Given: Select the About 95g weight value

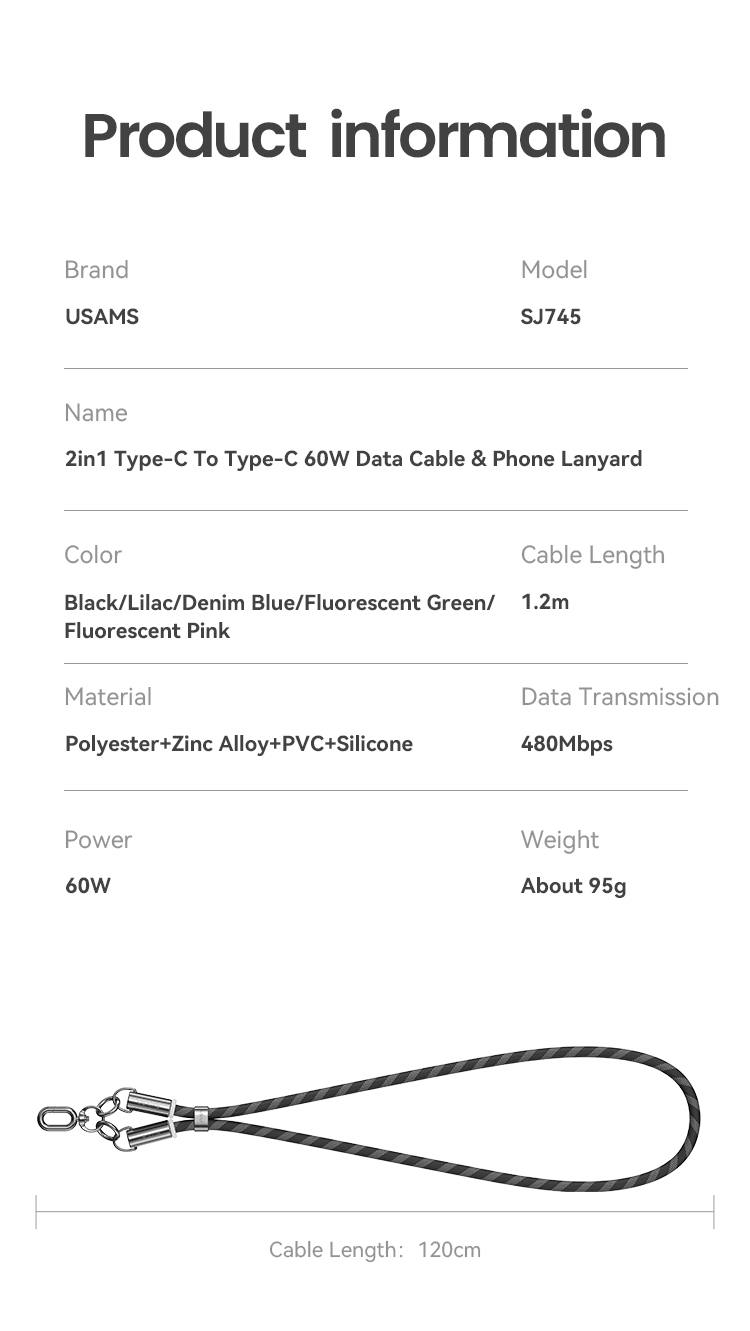Looking at the screenshot, I should coord(574,886).
